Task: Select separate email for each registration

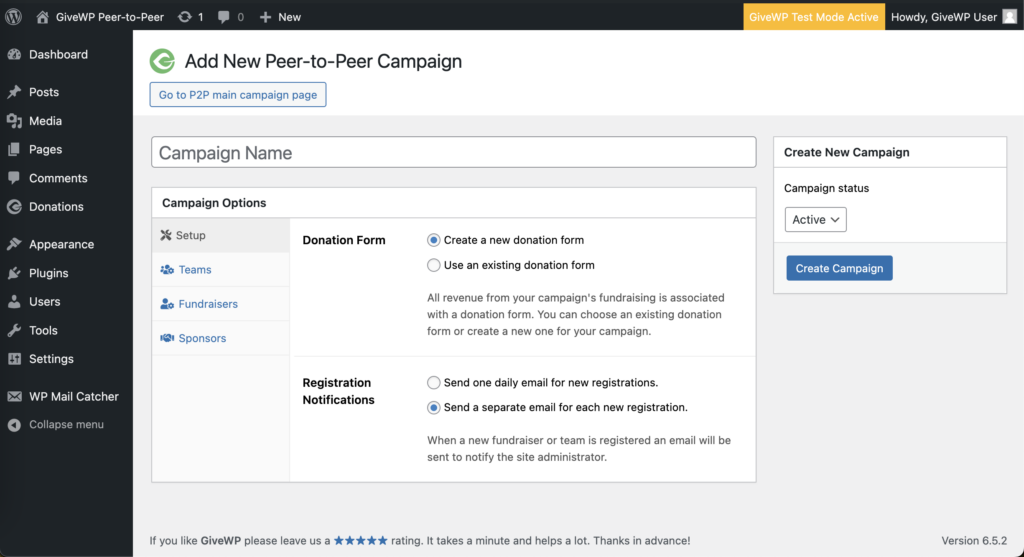Action: [x=434, y=407]
